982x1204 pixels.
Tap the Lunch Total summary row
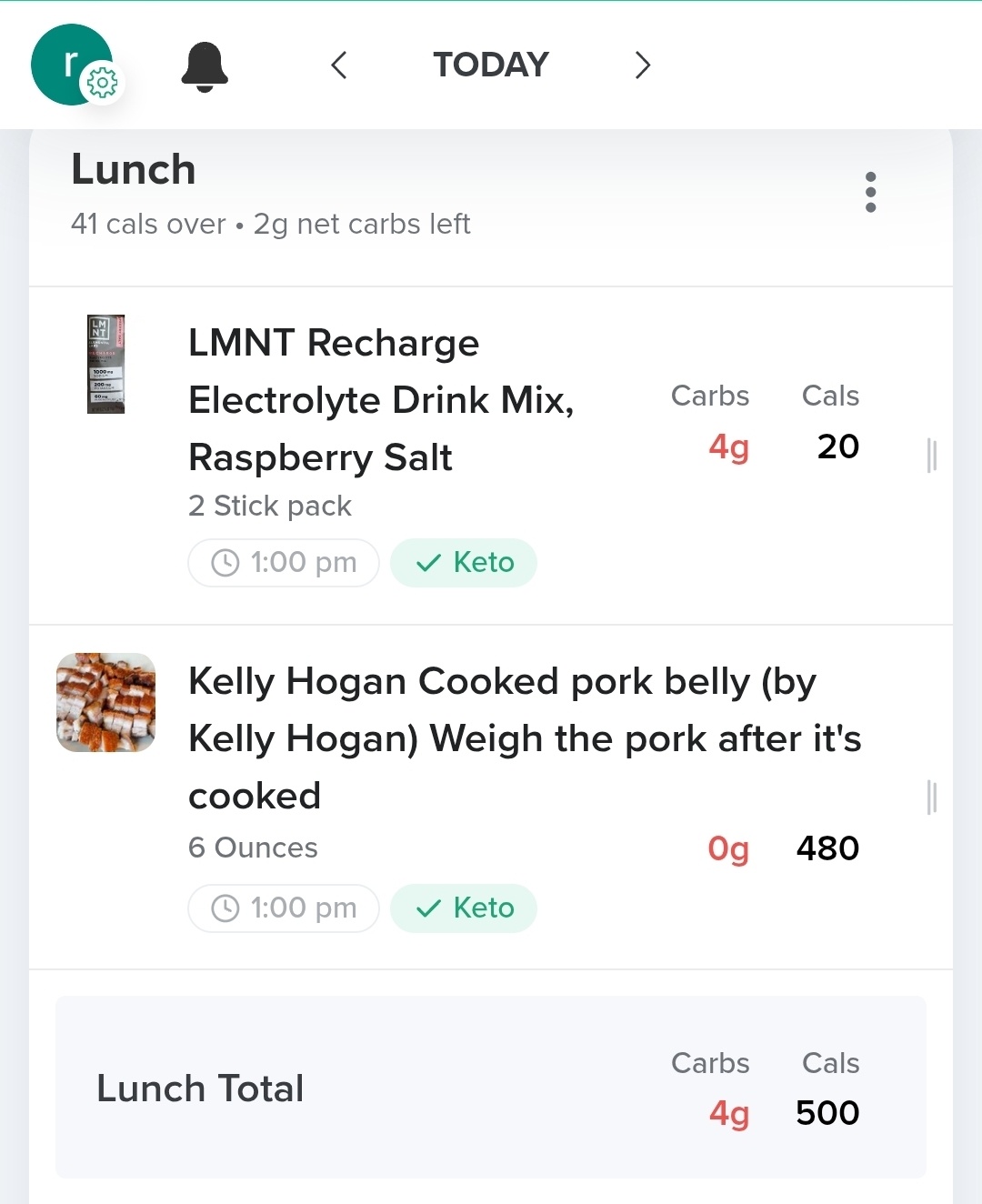click(491, 1088)
